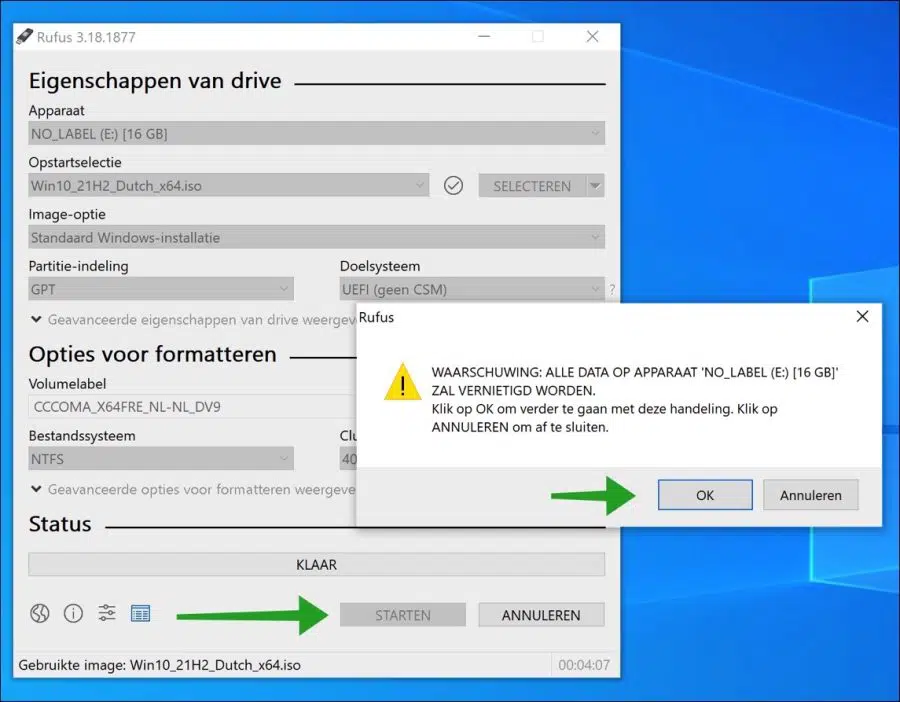This screenshot has height=702, width=900.
Task: Click the 'Opties voor formatteren' heading
Action: 153,354
